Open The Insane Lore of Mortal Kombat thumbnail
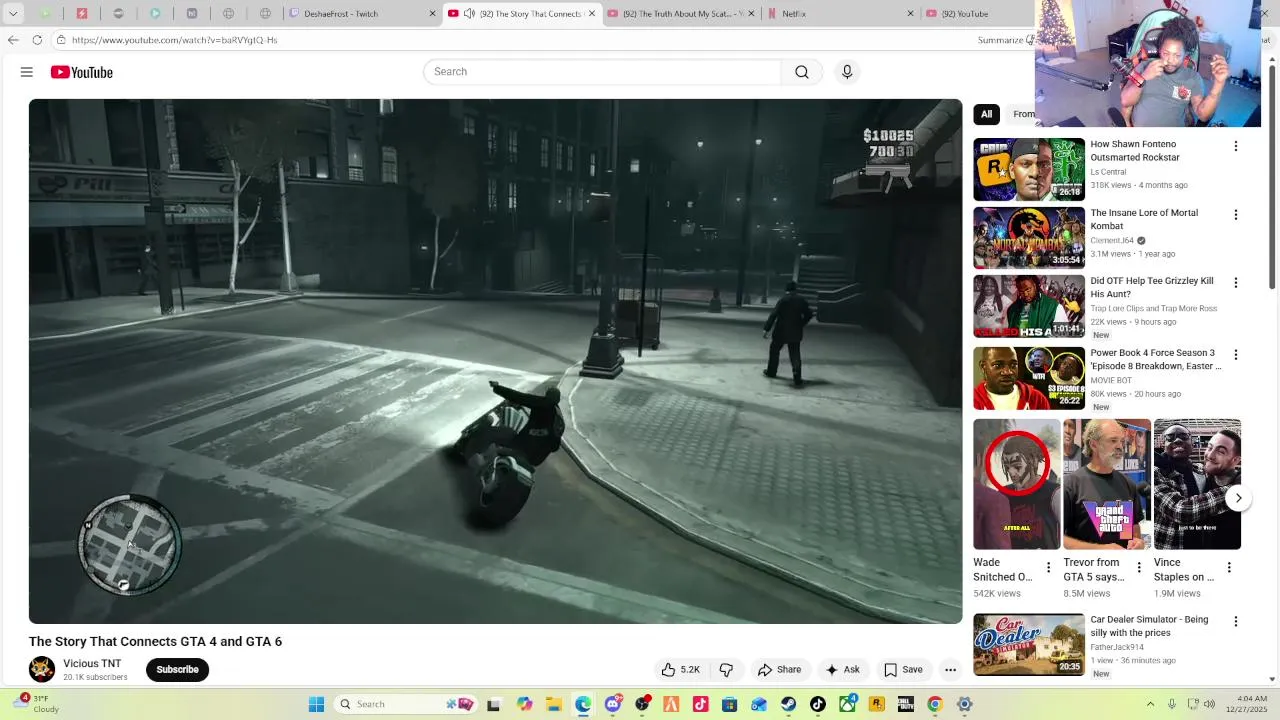This screenshot has width=1280, height=720. pyautogui.click(x=1029, y=238)
